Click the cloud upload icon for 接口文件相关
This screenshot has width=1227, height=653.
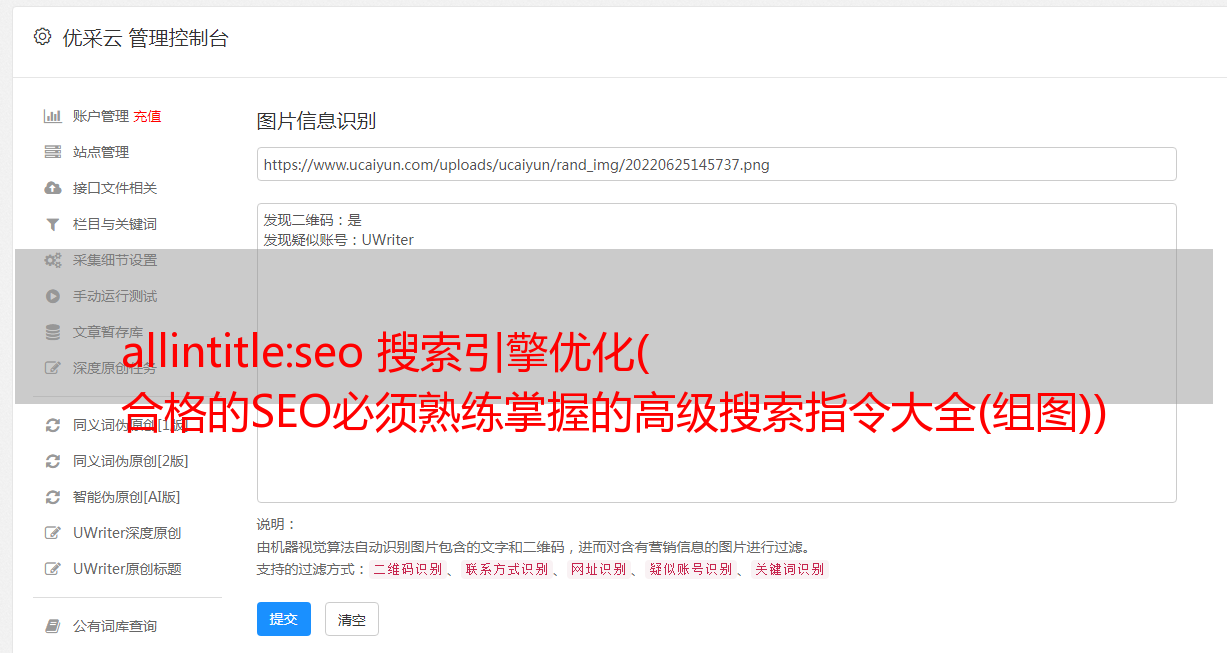[53, 188]
